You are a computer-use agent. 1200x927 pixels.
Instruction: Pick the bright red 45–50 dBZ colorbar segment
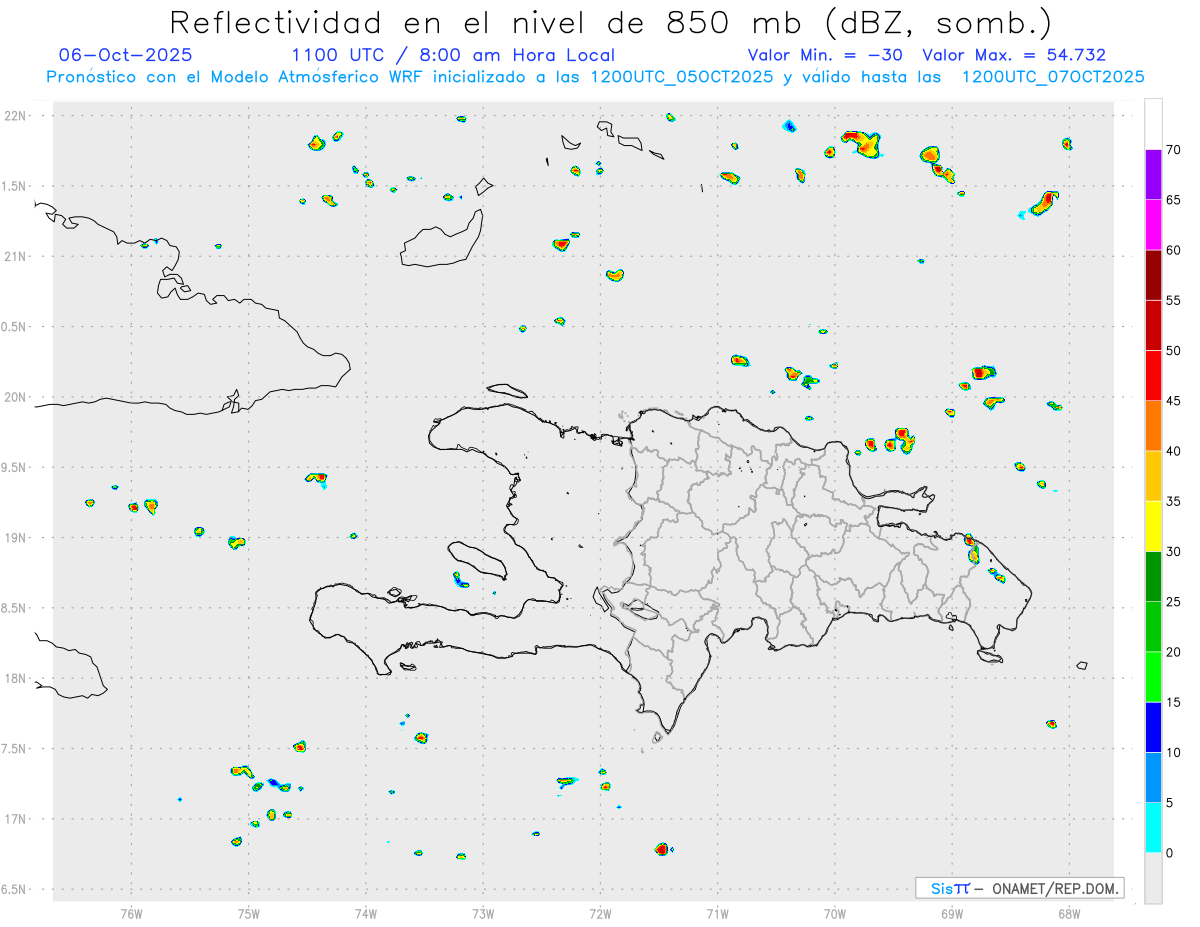(x=1153, y=376)
